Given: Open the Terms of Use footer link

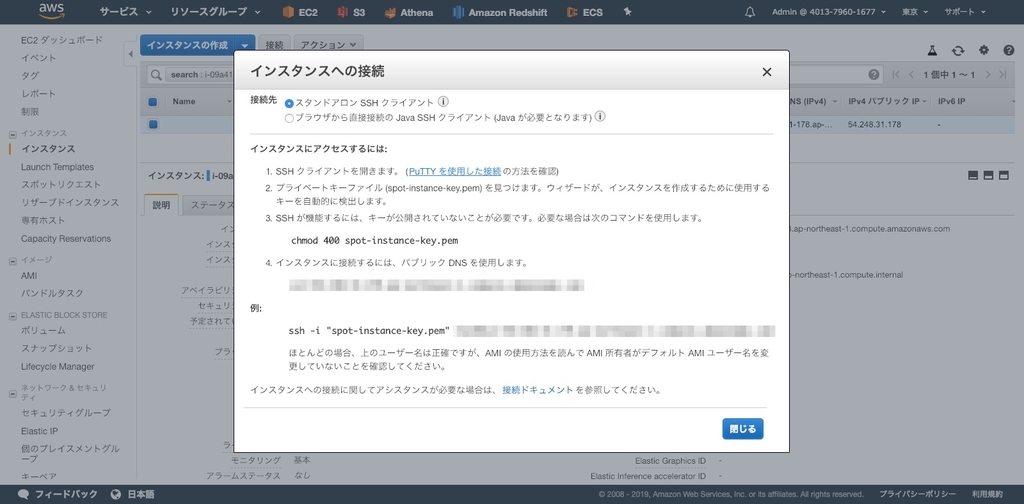Looking at the screenshot, I should (987, 494).
